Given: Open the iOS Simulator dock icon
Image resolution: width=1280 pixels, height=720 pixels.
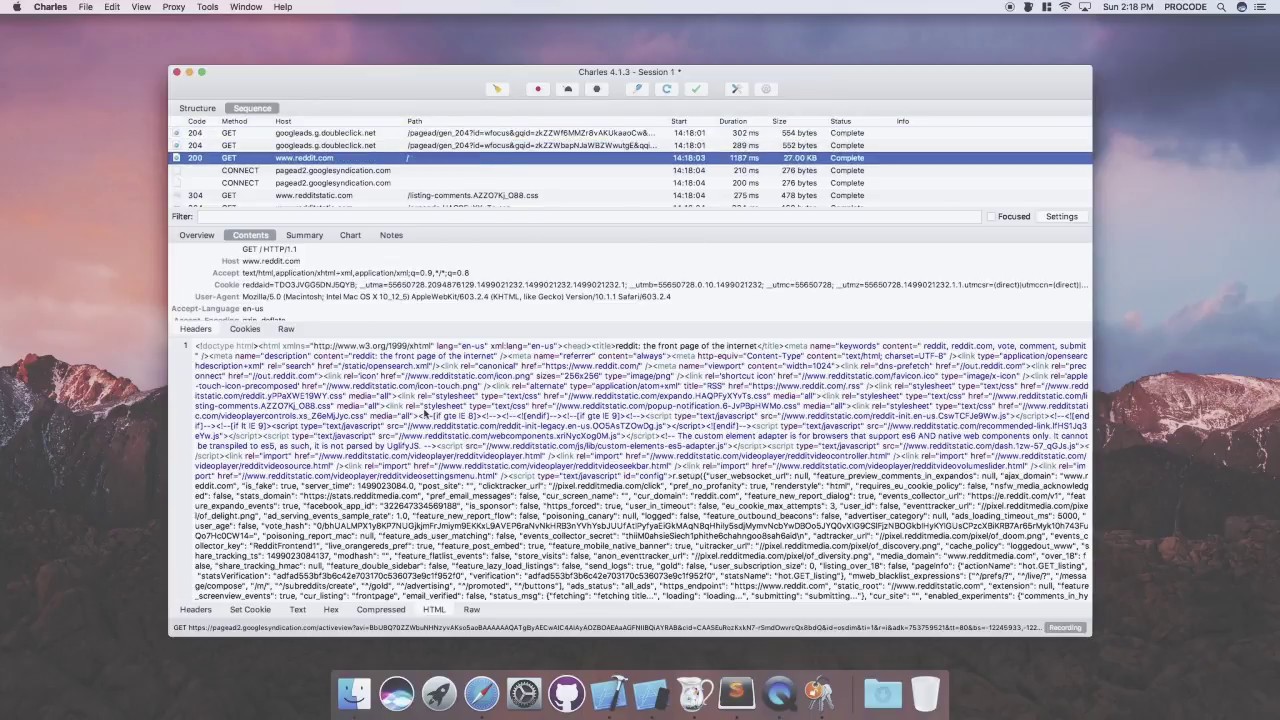Looking at the screenshot, I should click(651, 693).
